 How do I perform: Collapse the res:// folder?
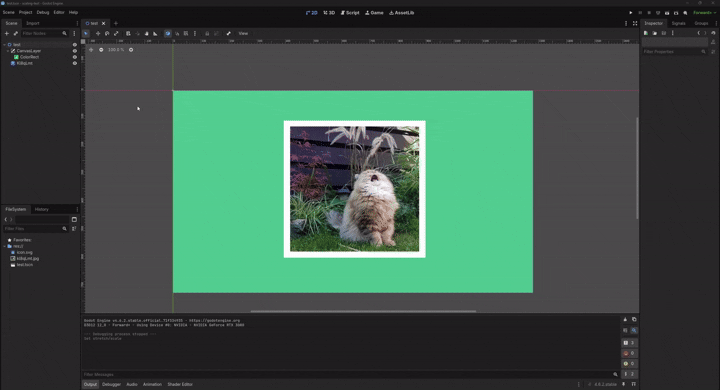pyautogui.click(x=5, y=246)
